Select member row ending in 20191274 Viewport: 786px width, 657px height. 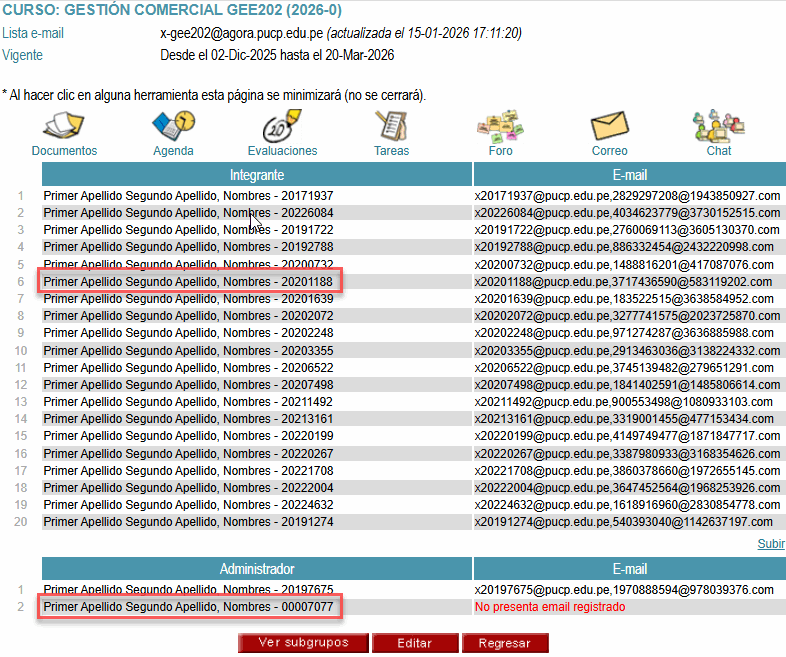(189, 522)
